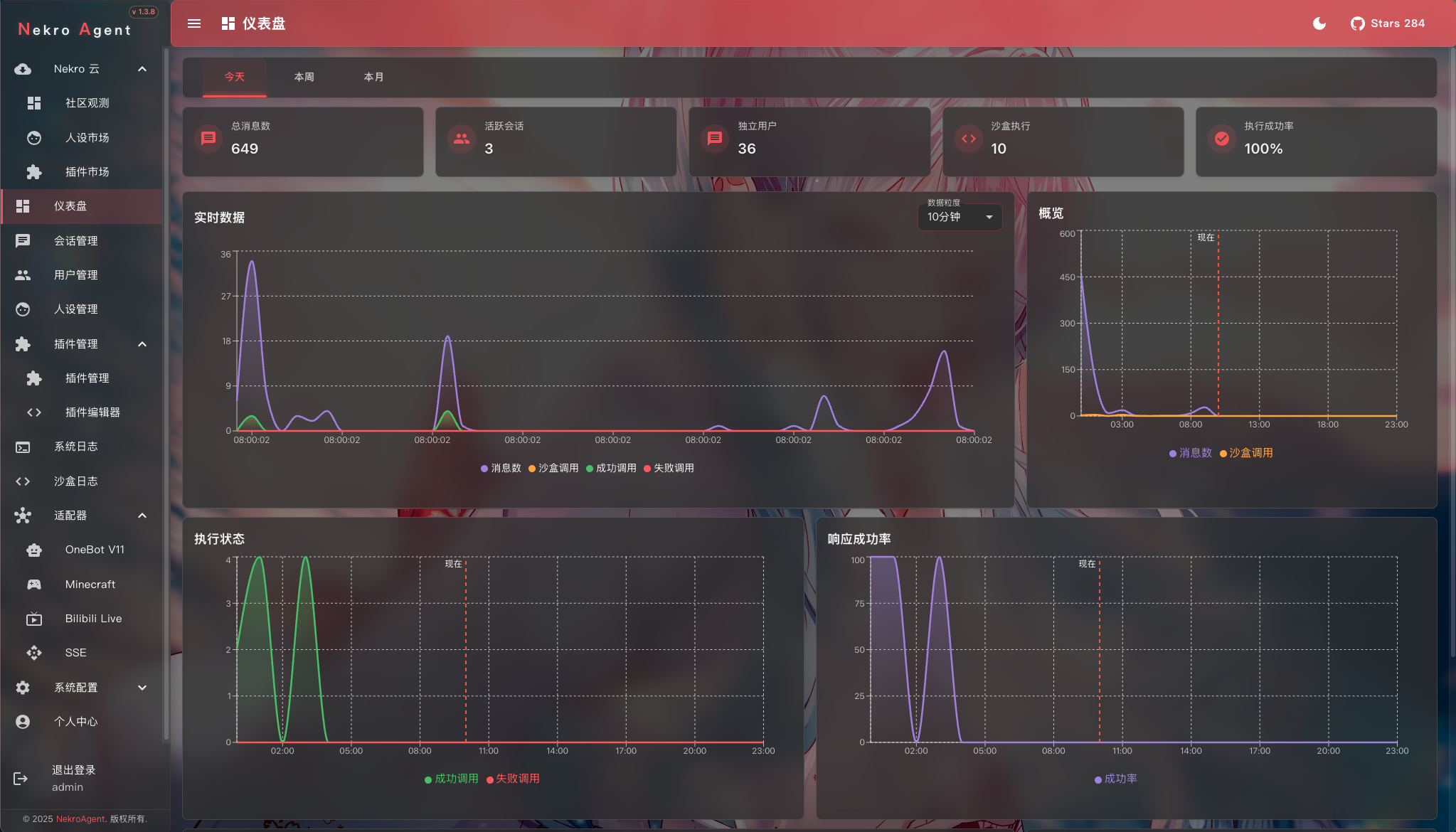Open Minecraft adapter page
This screenshot has height=832, width=1456.
(90, 584)
